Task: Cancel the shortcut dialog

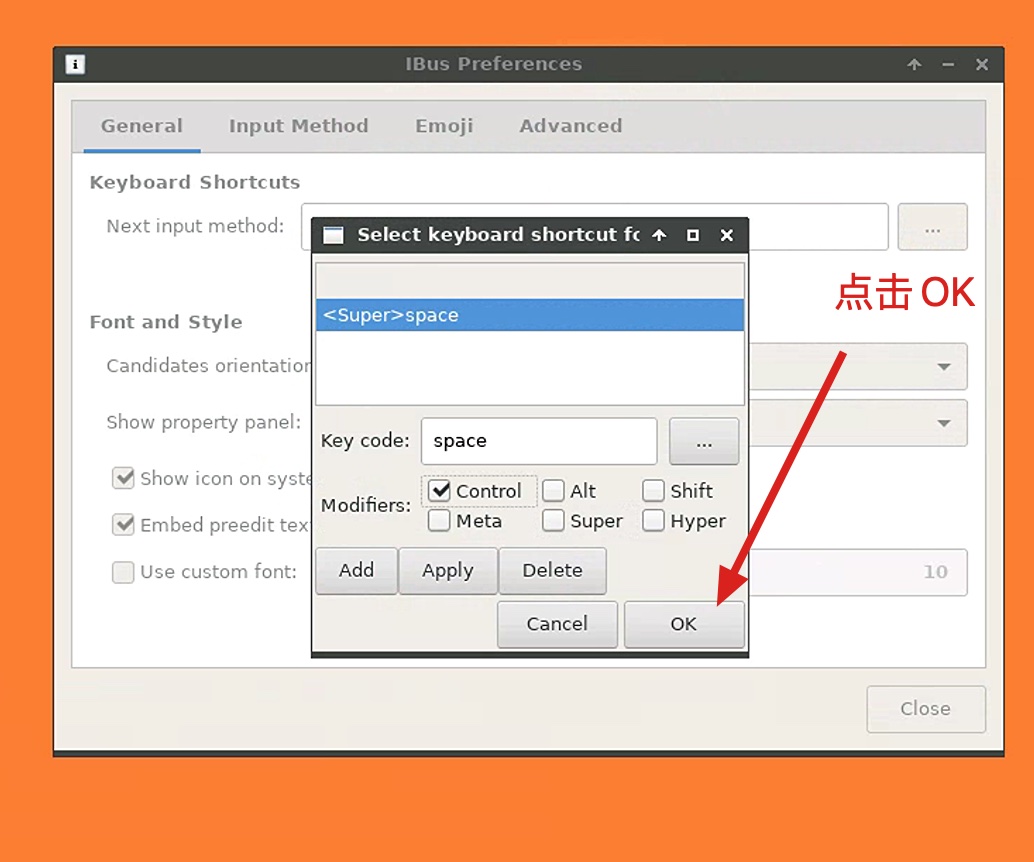Action: [557, 624]
